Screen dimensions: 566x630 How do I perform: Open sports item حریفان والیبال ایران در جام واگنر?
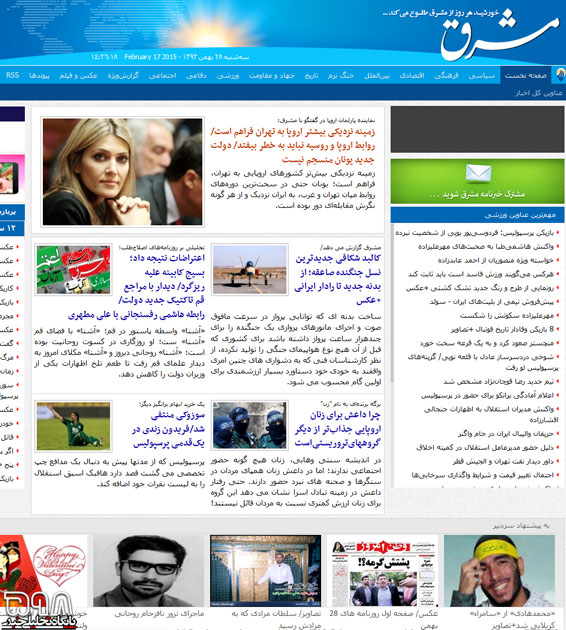(x=506, y=433)
